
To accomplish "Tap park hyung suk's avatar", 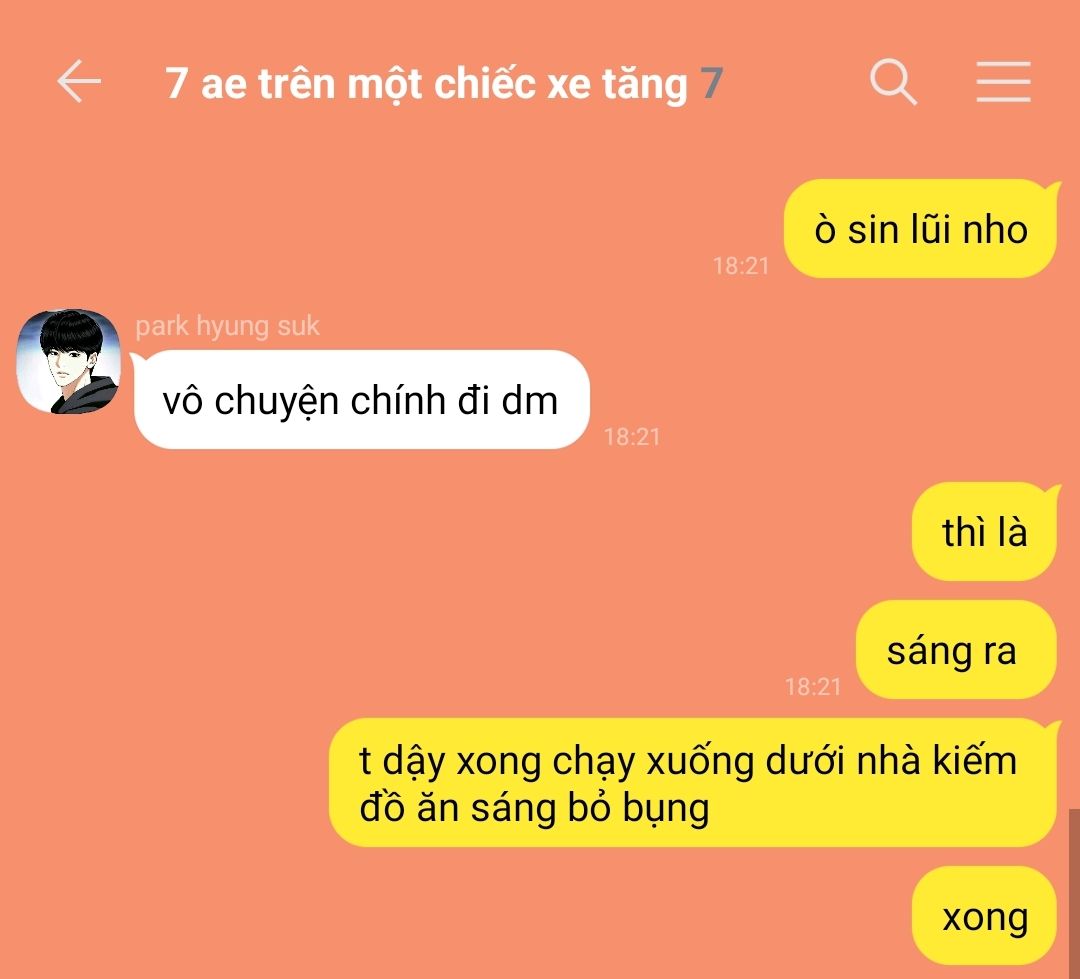I will (68, 361).
